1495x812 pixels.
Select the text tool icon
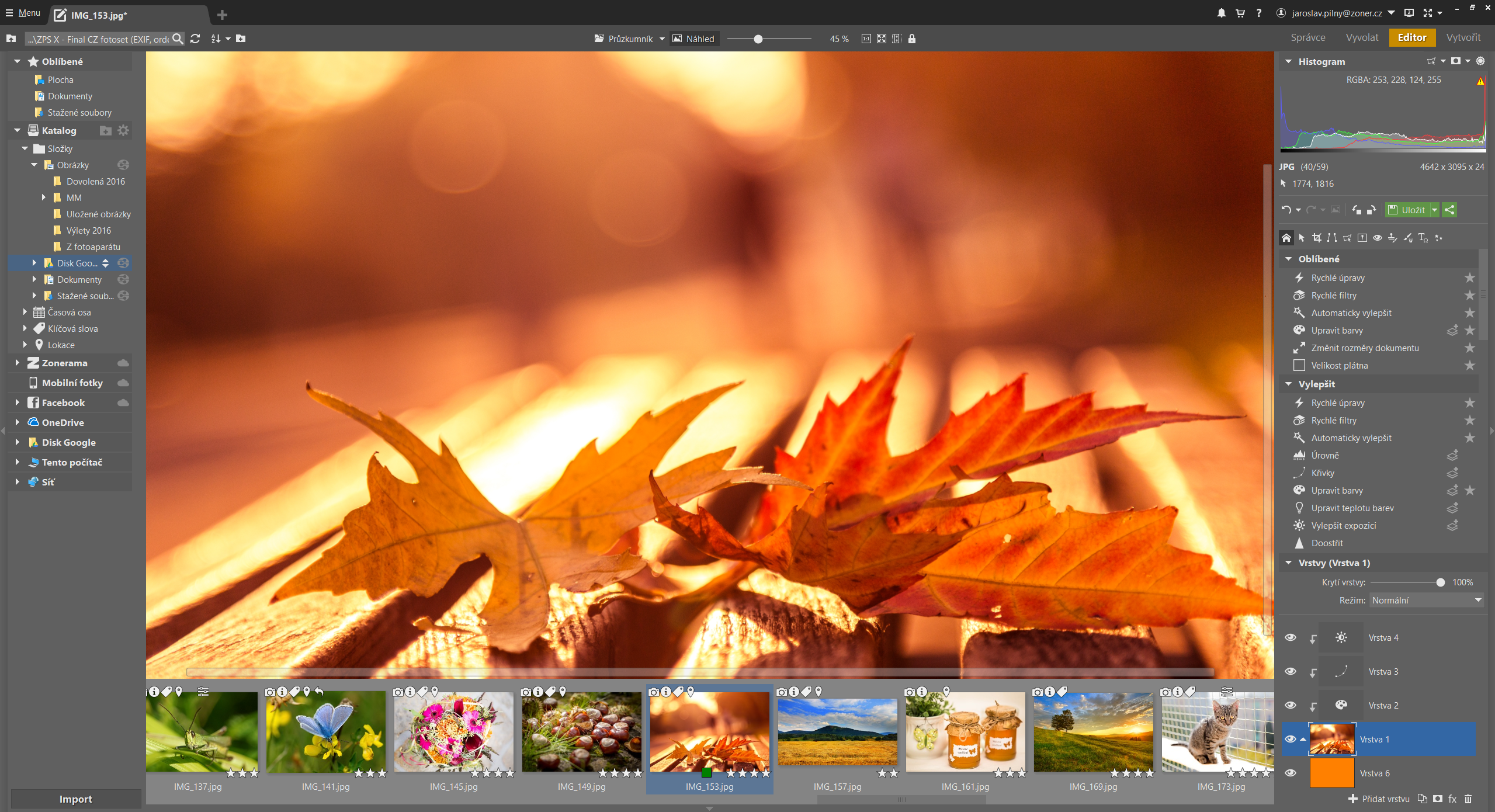click(x=1423, y=238)
